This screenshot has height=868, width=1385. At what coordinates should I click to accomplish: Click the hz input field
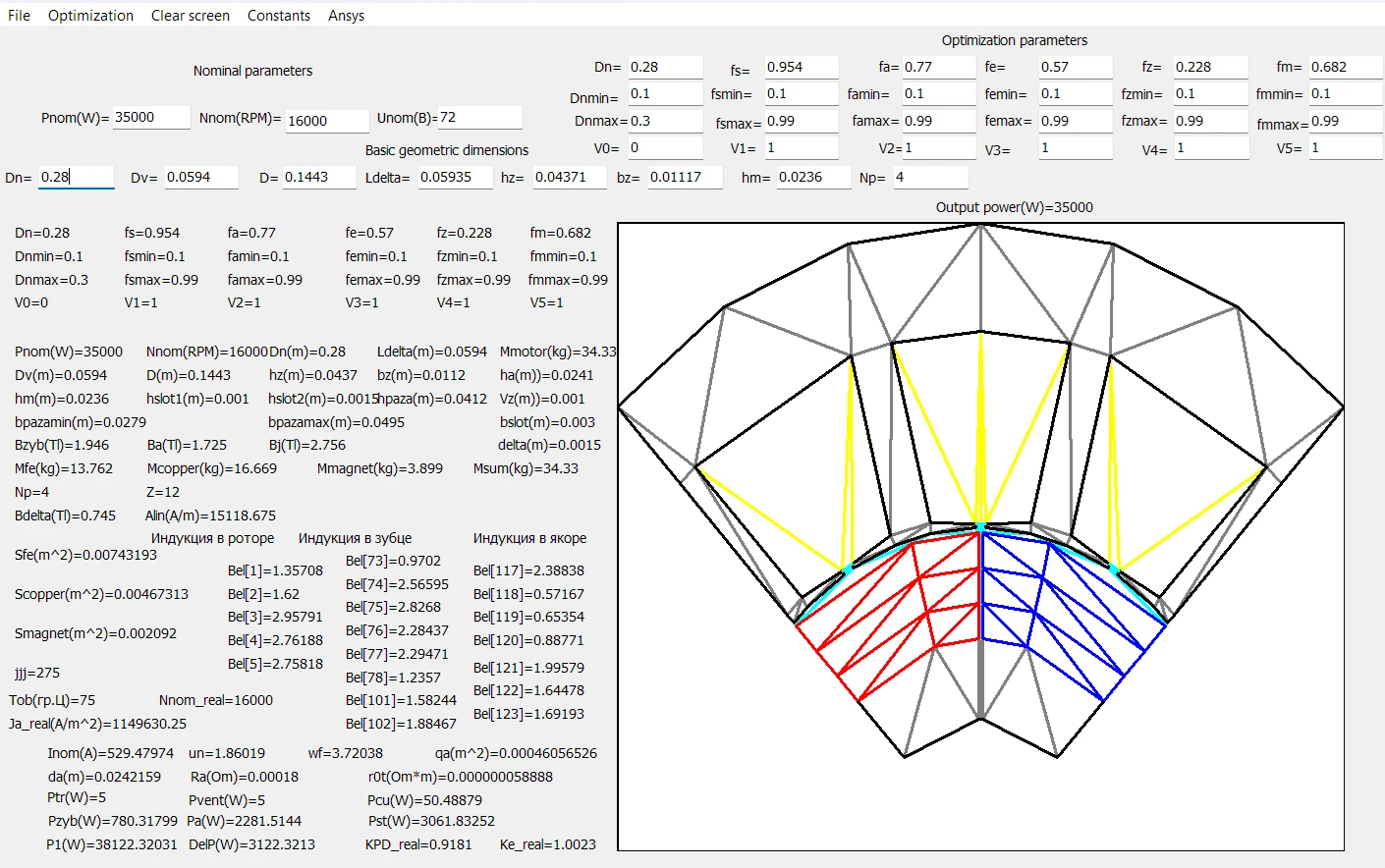click(570, 178)
